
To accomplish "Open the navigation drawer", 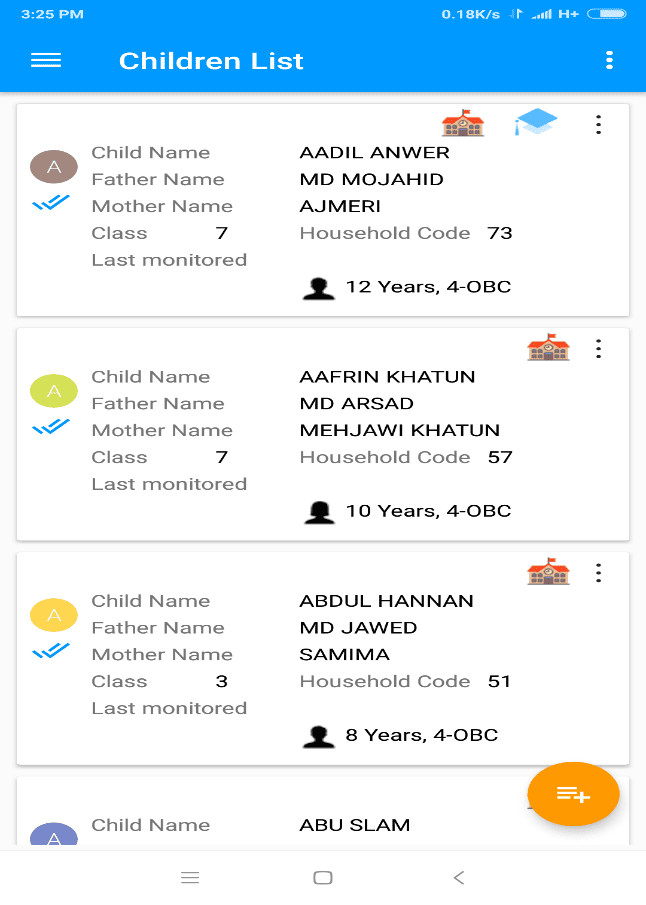I will pos(46,60).
